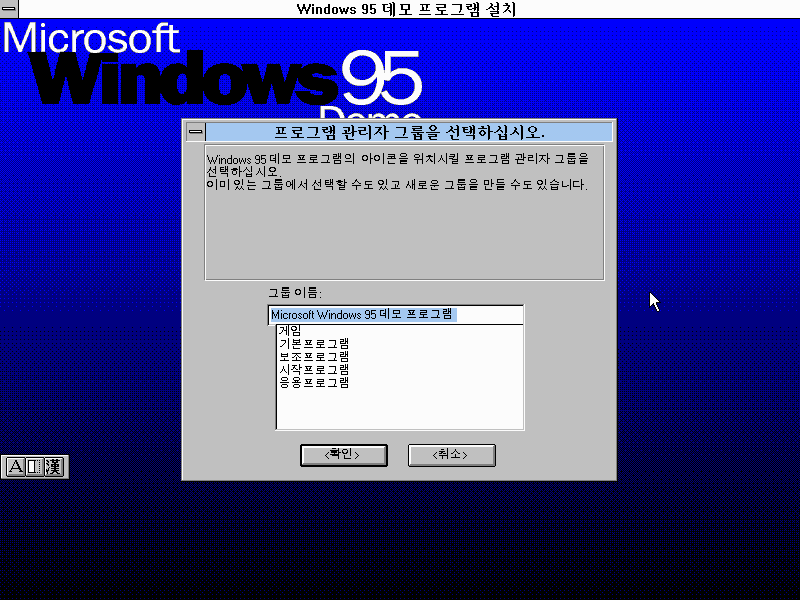Screen dimensions: 800x600
Task: Click the 취소 (Cancel) button
Action: (x=452, y=455)
